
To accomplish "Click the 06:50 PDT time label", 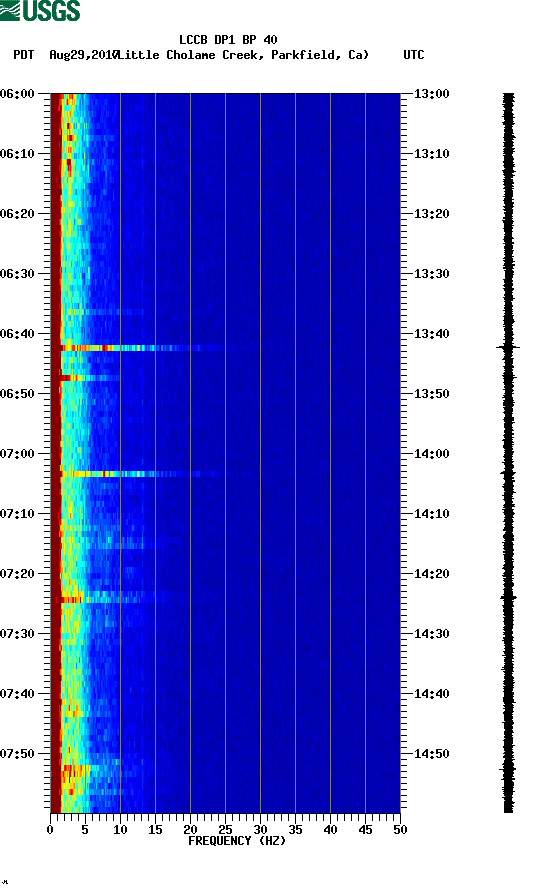I will point(18,394).
